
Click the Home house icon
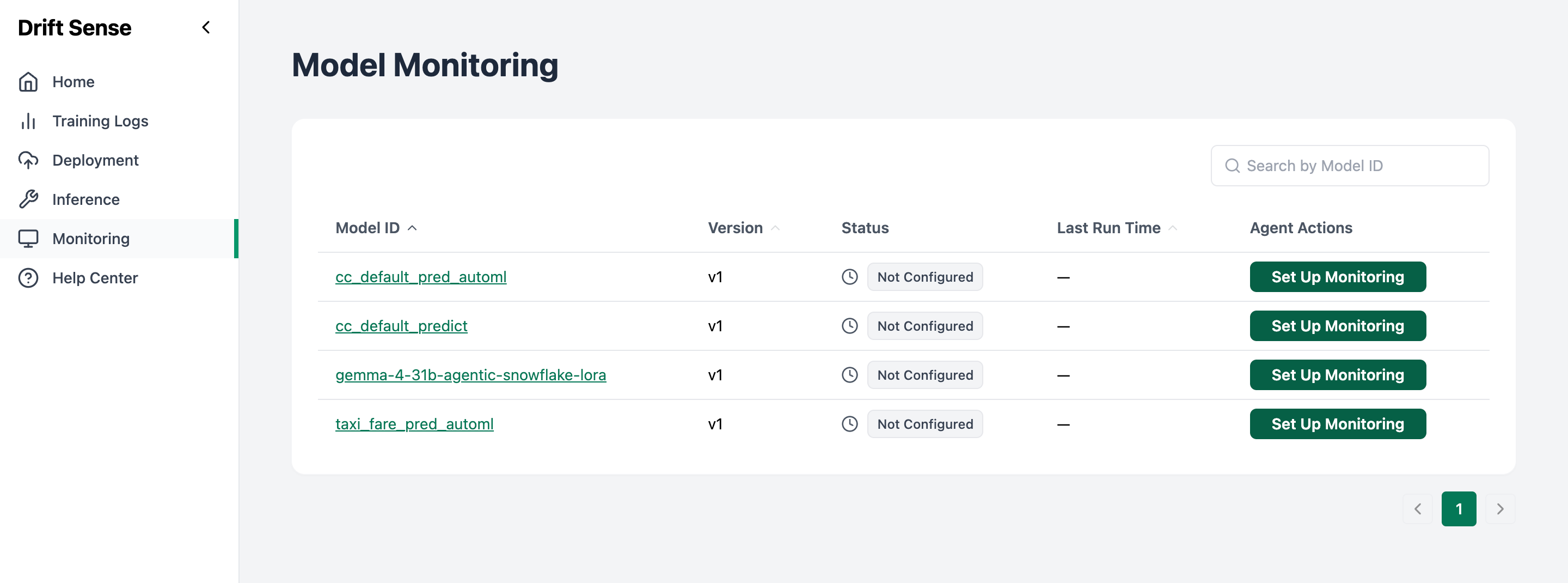point(28,82)
